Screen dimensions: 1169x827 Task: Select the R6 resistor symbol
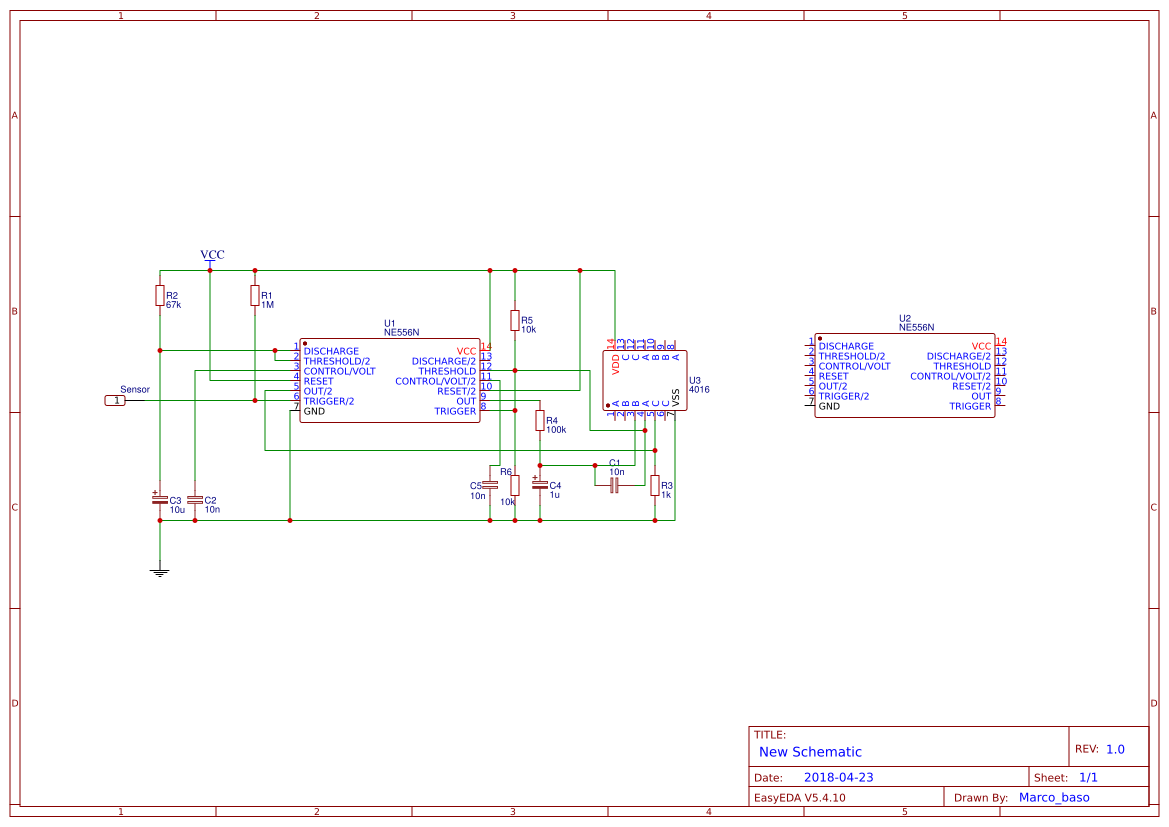coord(514,485)
